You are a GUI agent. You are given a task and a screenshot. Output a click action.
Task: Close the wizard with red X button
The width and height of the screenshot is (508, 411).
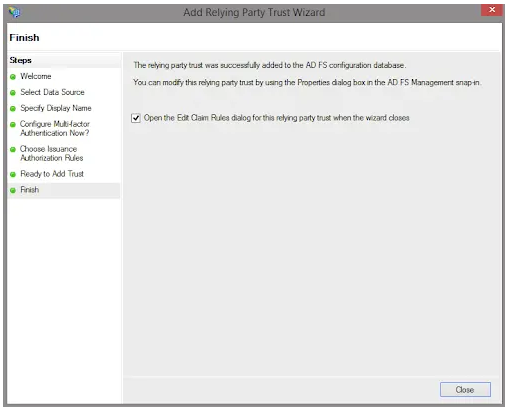click(x=492, y=10)
